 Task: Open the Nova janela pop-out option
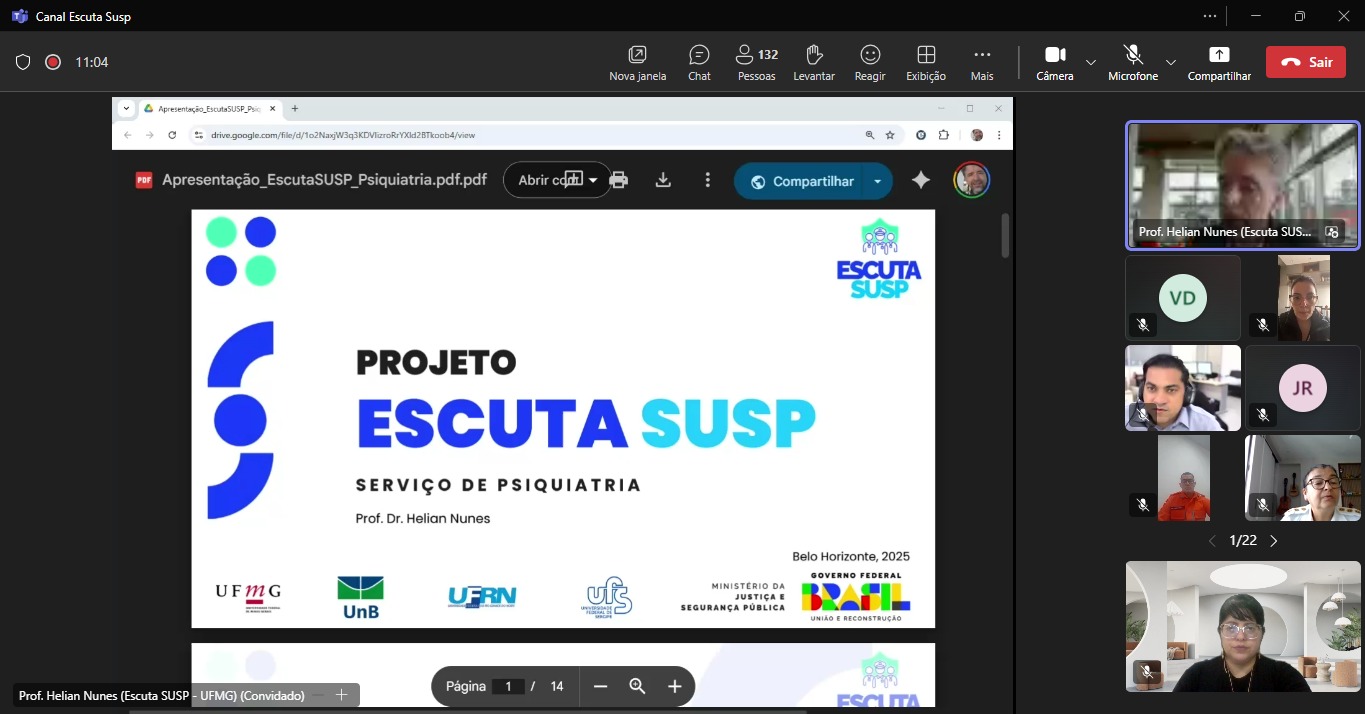[637, 63]
